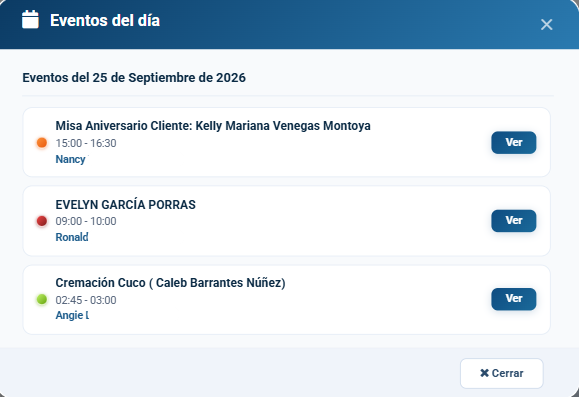Click the green status dot for Cremación Cuco
Image resolution: width=579 pixels, height=397 pixels.
[x=42, y=299]
